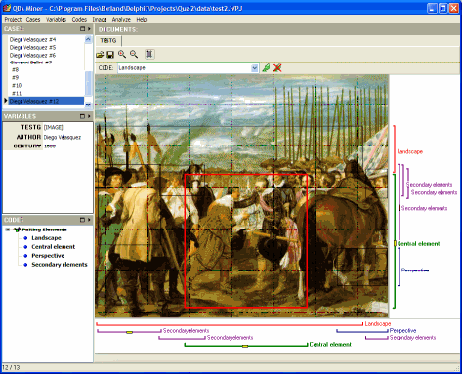The height and width of the screenshot is (374, 462).
Task: Click the AUTHOR value Diego Velasquez
Action: pos(62,137)
